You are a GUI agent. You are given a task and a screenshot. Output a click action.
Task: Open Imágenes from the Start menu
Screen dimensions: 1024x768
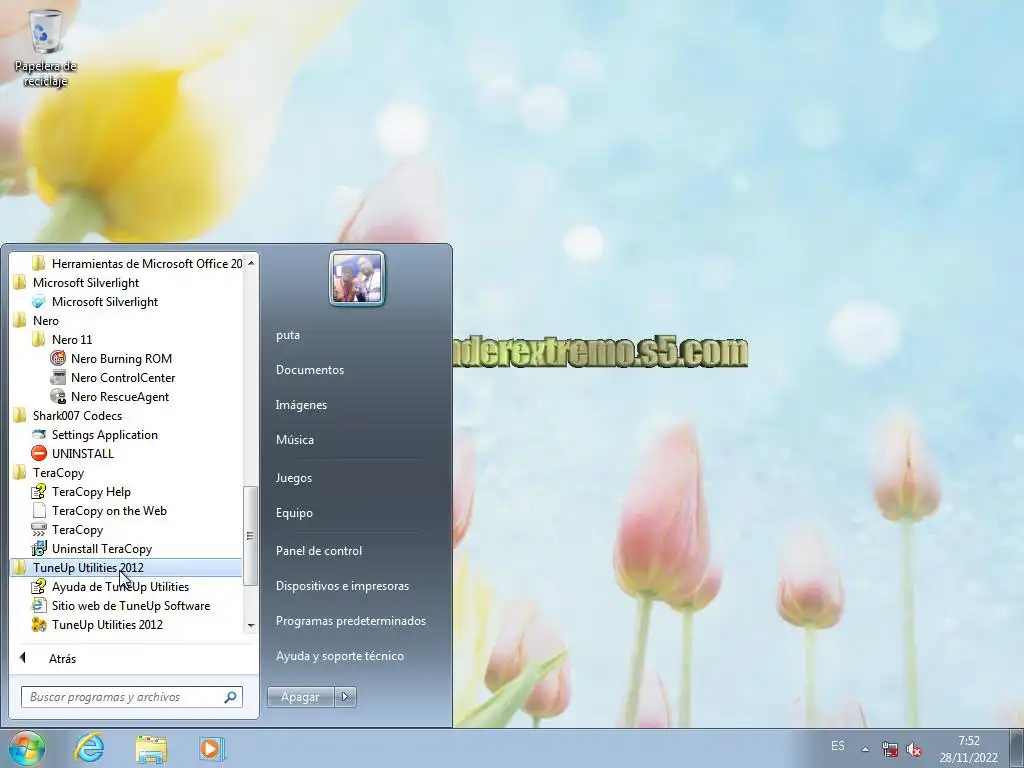301,405
